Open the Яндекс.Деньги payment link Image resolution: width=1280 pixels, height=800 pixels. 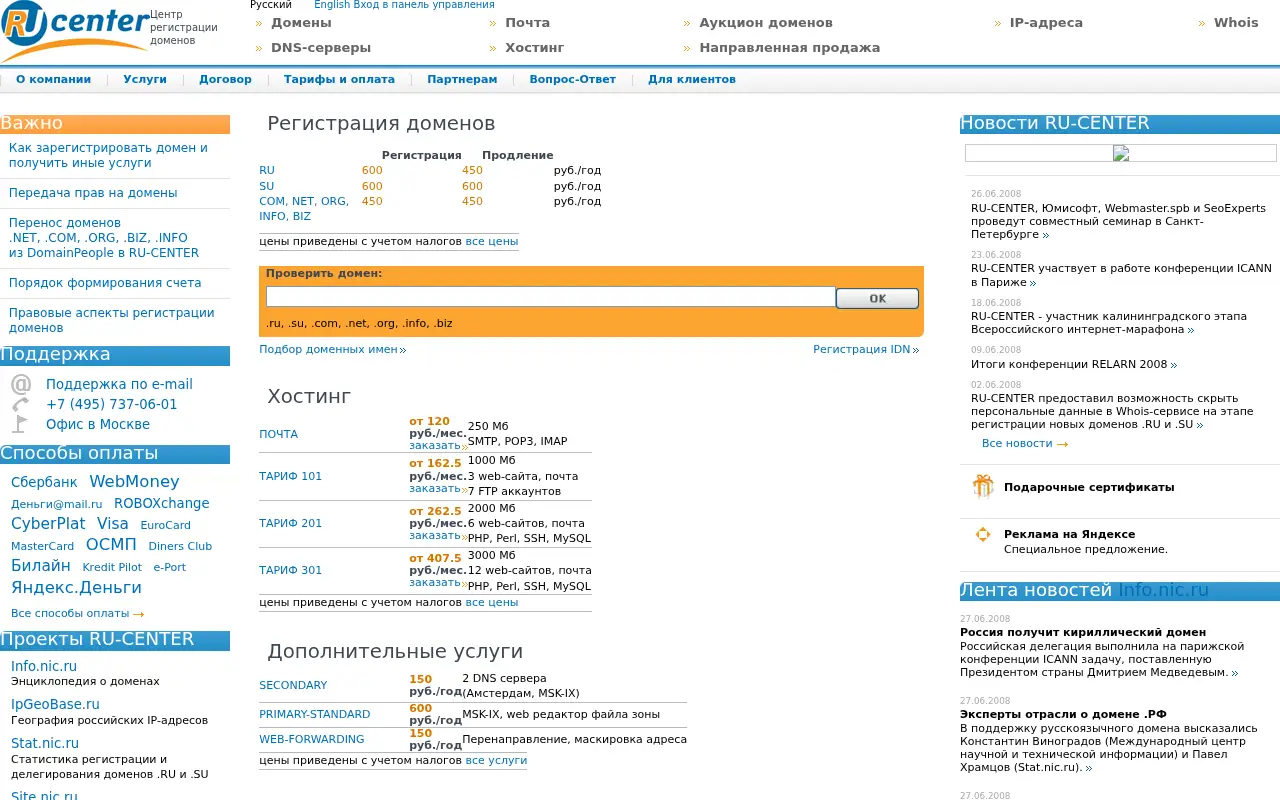coord(76,588)
